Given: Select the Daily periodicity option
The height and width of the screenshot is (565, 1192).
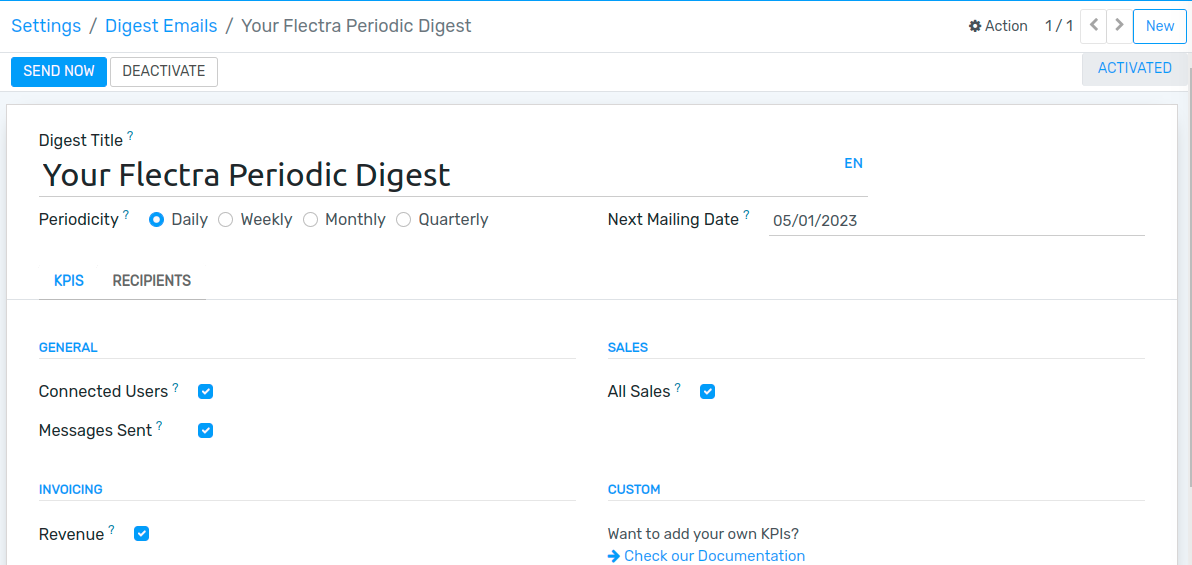Looking at the screenshot, I should pyautogui.click(x=157, y=220).
